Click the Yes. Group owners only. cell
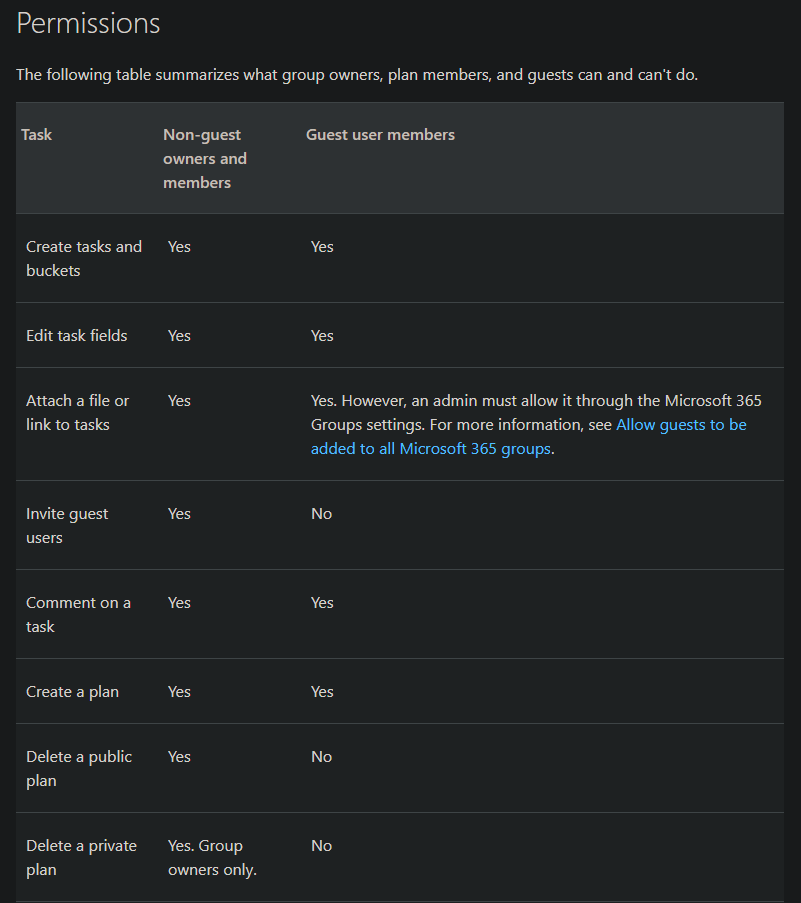 [x=212, y=857]
